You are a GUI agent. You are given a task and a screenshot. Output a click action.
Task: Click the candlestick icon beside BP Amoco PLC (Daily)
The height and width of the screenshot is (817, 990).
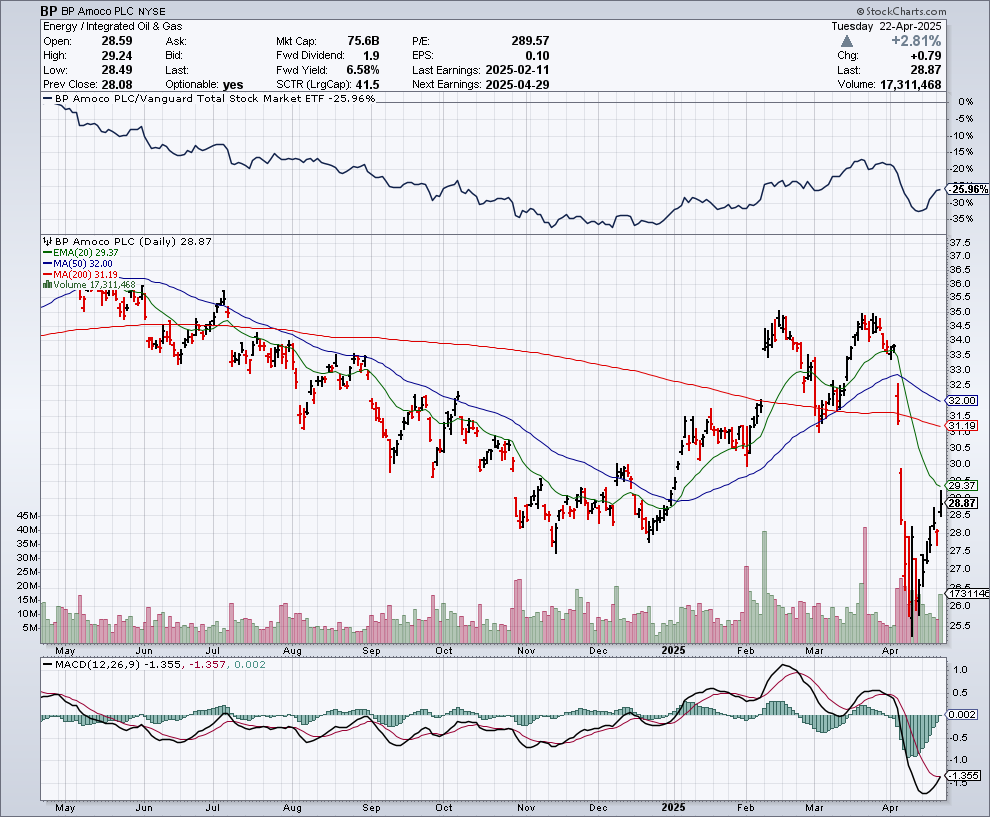46,241
